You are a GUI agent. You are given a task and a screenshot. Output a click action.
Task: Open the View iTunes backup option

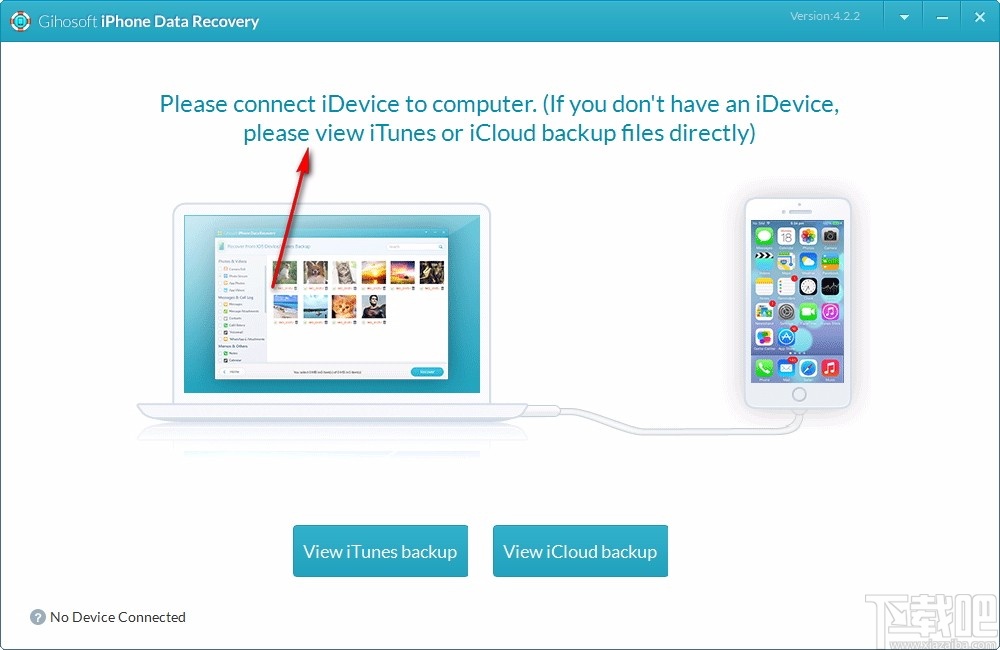(380, 551)
